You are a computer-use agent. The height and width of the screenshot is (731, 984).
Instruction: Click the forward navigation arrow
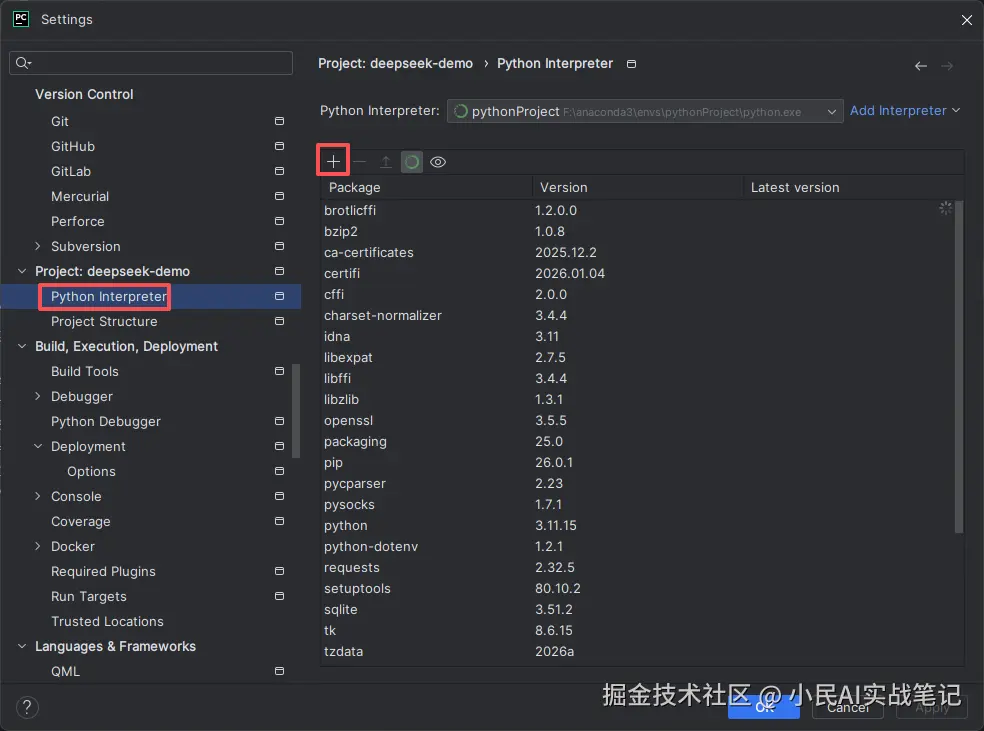[947, 66]
